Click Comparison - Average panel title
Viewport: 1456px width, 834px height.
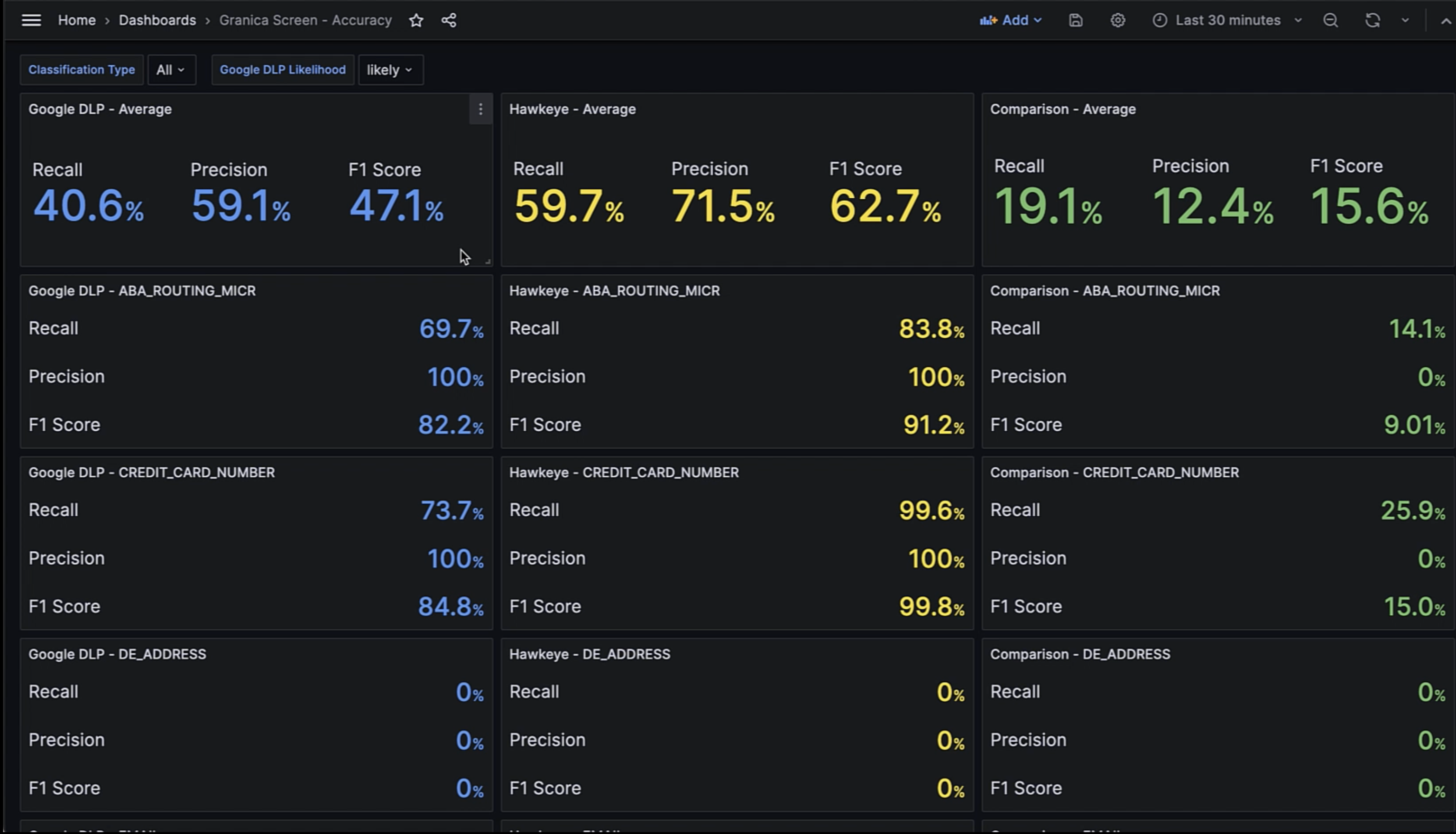(x=1063, y=110)
